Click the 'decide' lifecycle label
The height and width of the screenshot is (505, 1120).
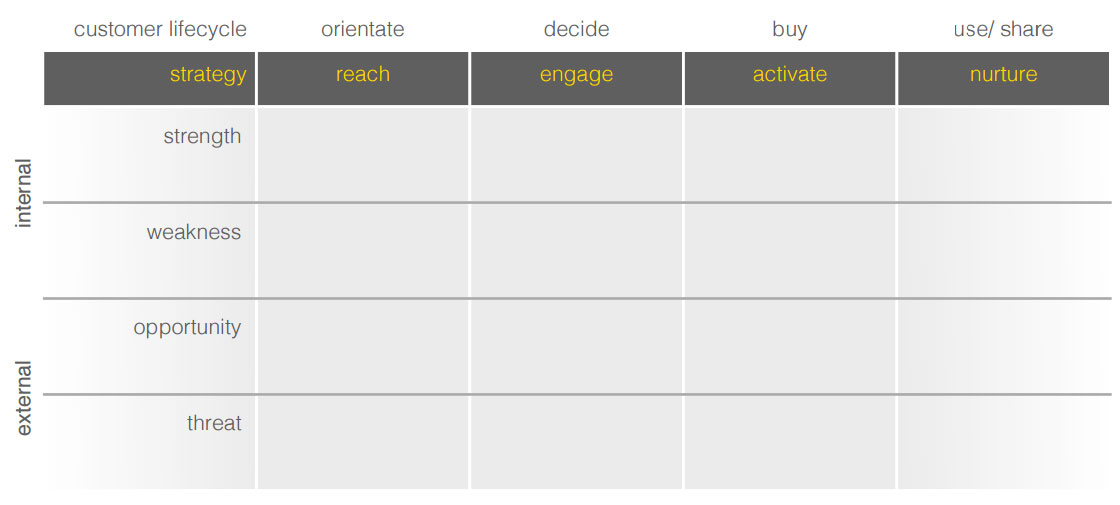click(576, 29)
